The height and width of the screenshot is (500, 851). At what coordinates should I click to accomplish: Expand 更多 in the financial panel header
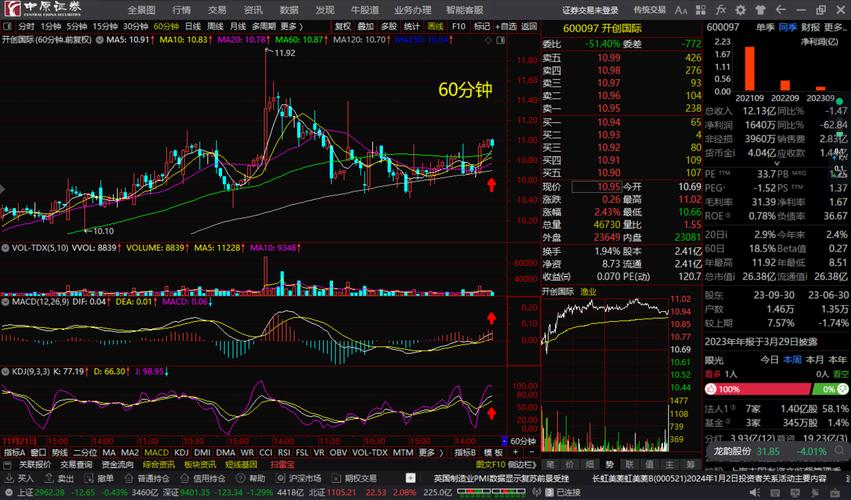836,27
